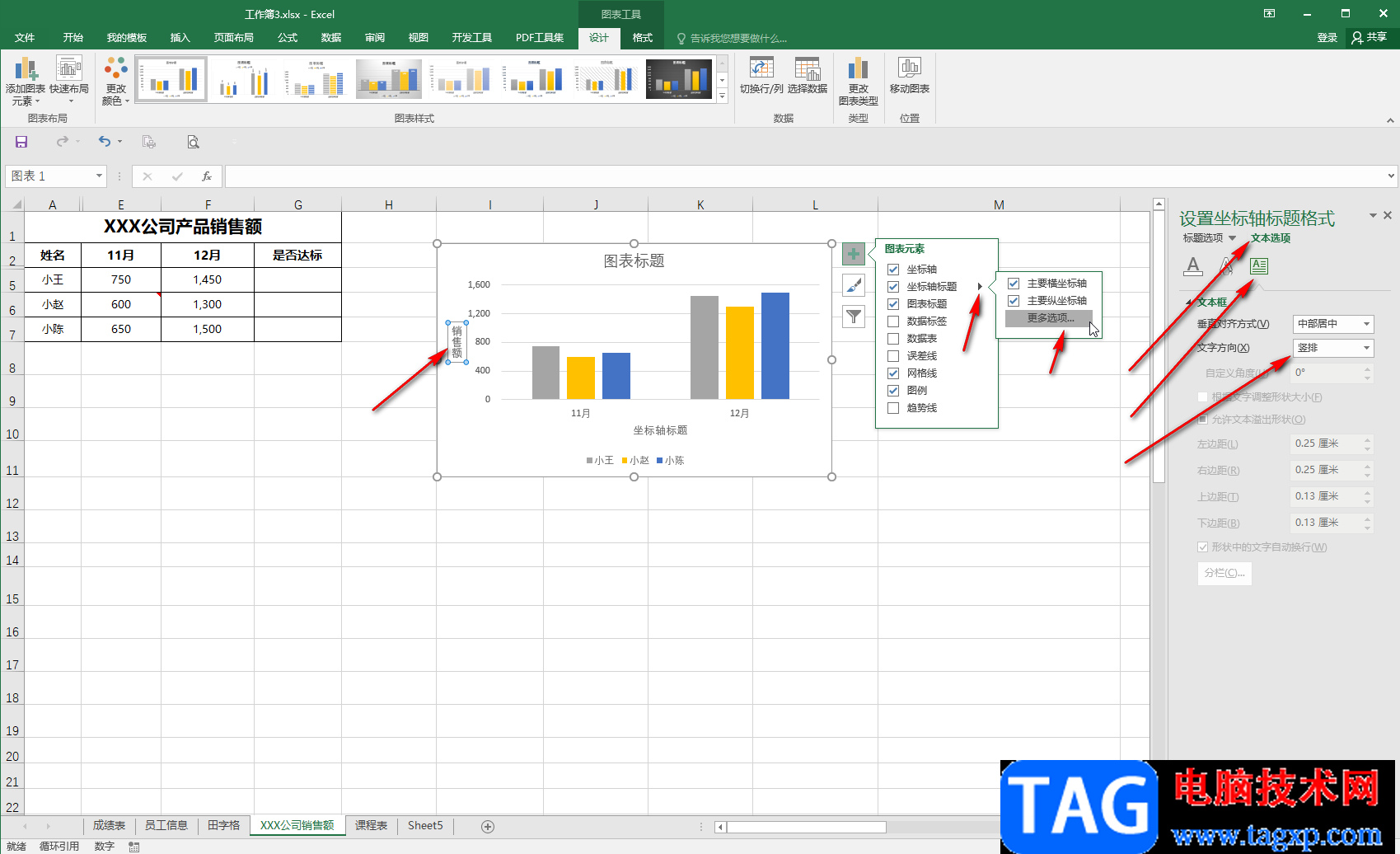Click the insert function fx icon
This screenshot has height=854, width=1400.
207,176
